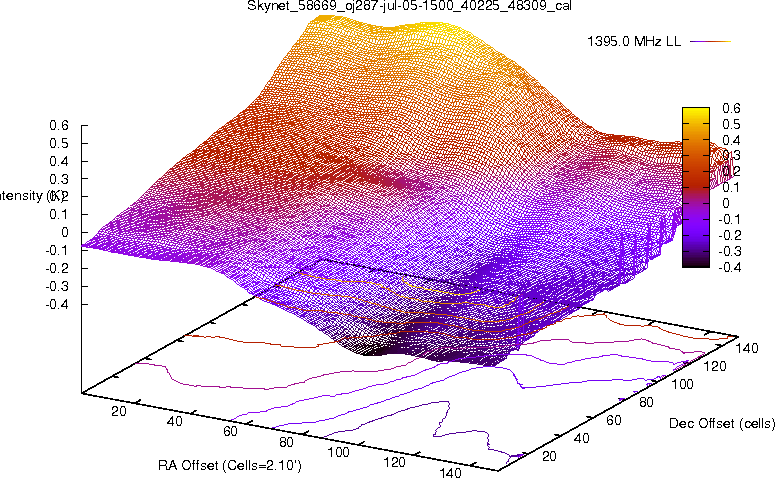This screenshot has width=775, height=478.
Task: Click the -0.1 tick on the Intensity axis
Action: (57, 250)
